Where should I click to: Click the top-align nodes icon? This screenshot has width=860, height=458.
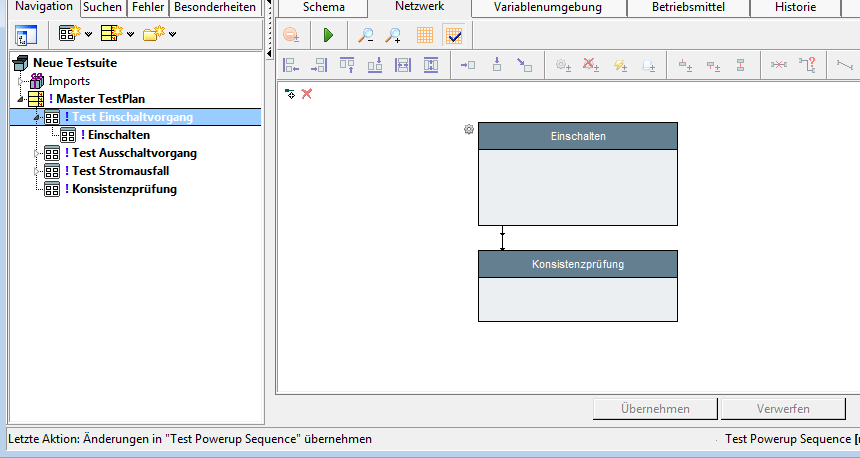click(x=347, y=66)
